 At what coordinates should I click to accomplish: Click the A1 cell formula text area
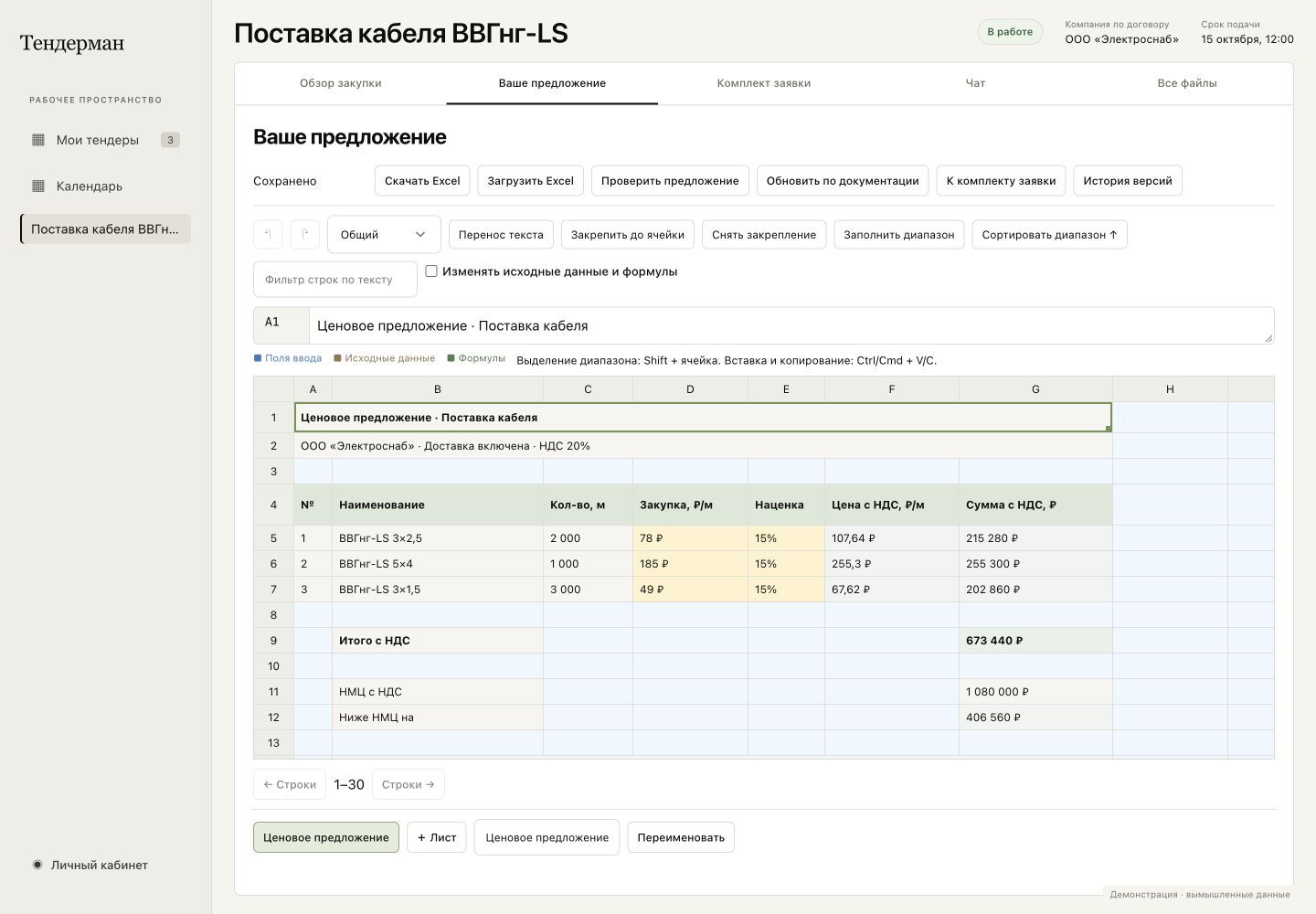791,325
